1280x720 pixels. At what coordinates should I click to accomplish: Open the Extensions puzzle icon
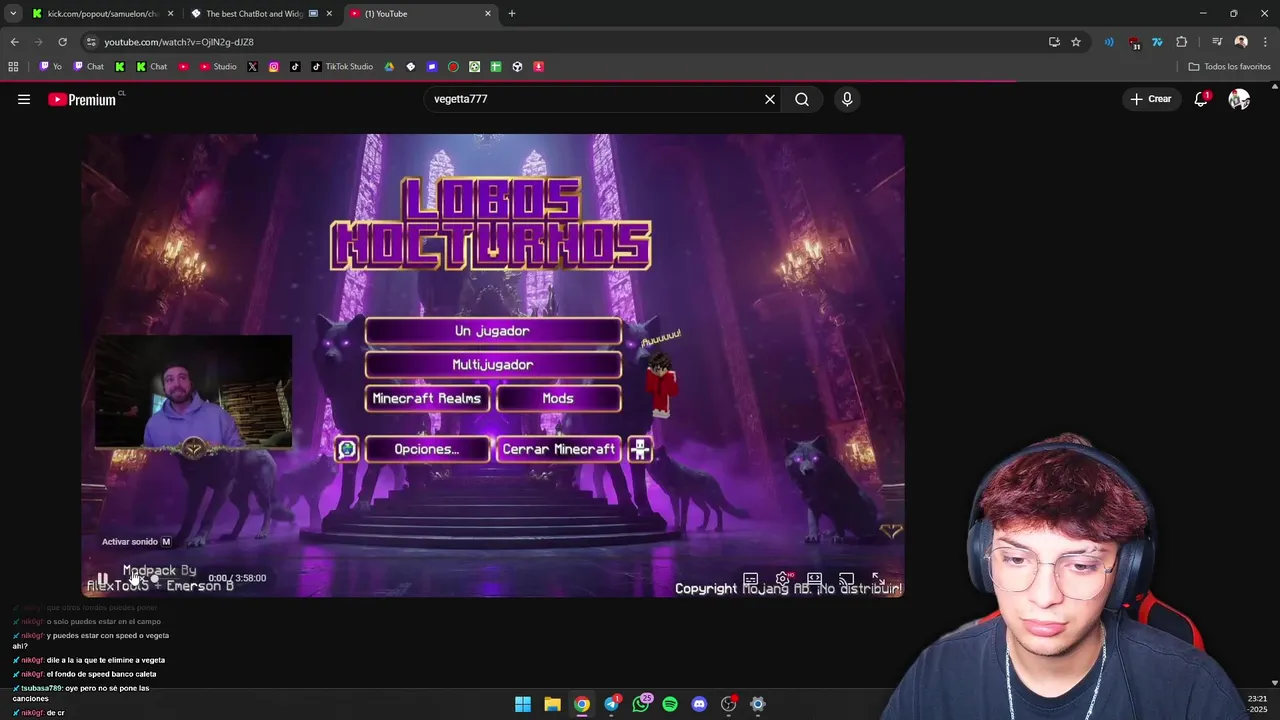pyautogui.click(x=1181, y=42)
